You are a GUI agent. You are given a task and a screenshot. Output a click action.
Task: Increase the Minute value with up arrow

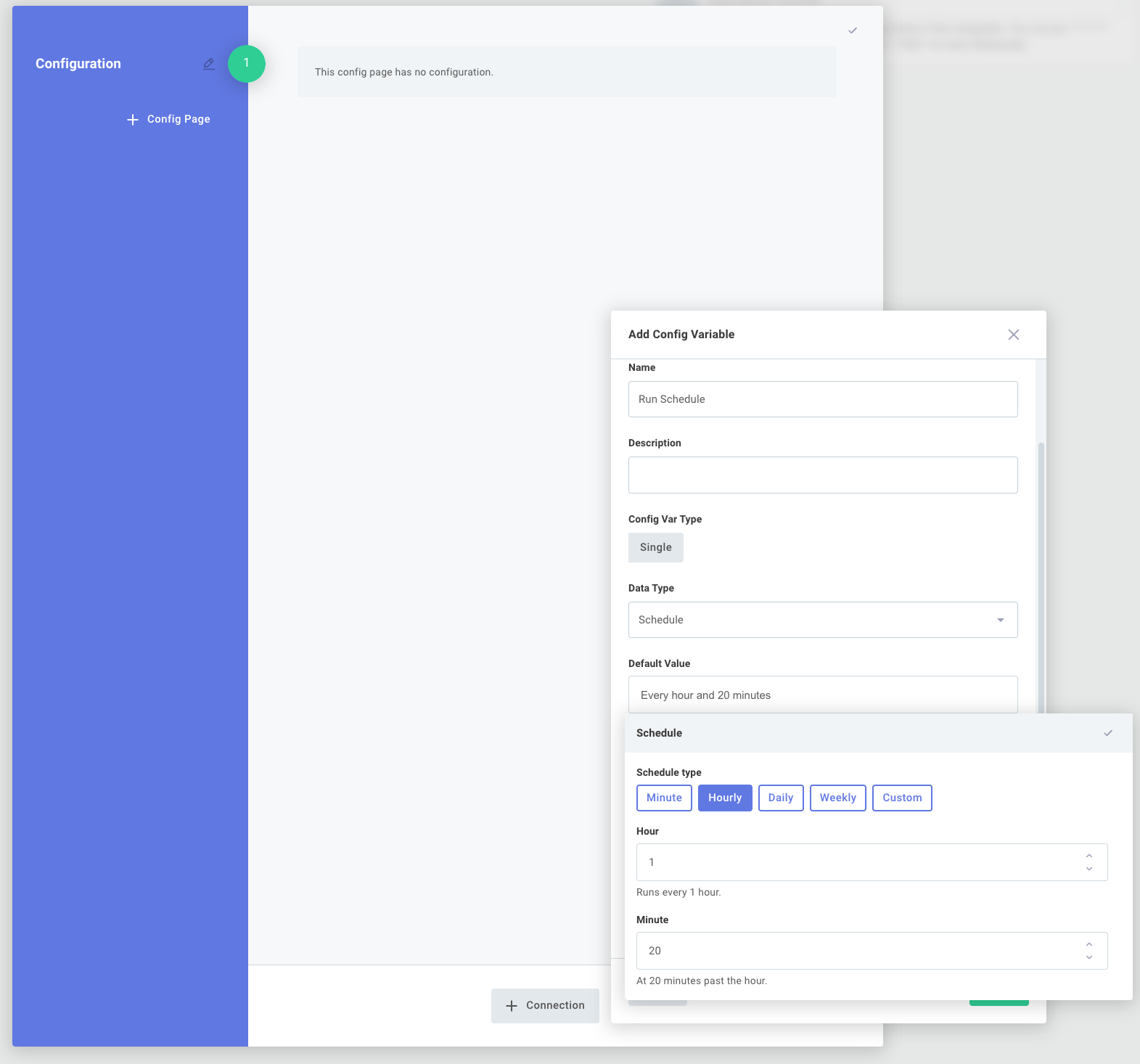1089,944
